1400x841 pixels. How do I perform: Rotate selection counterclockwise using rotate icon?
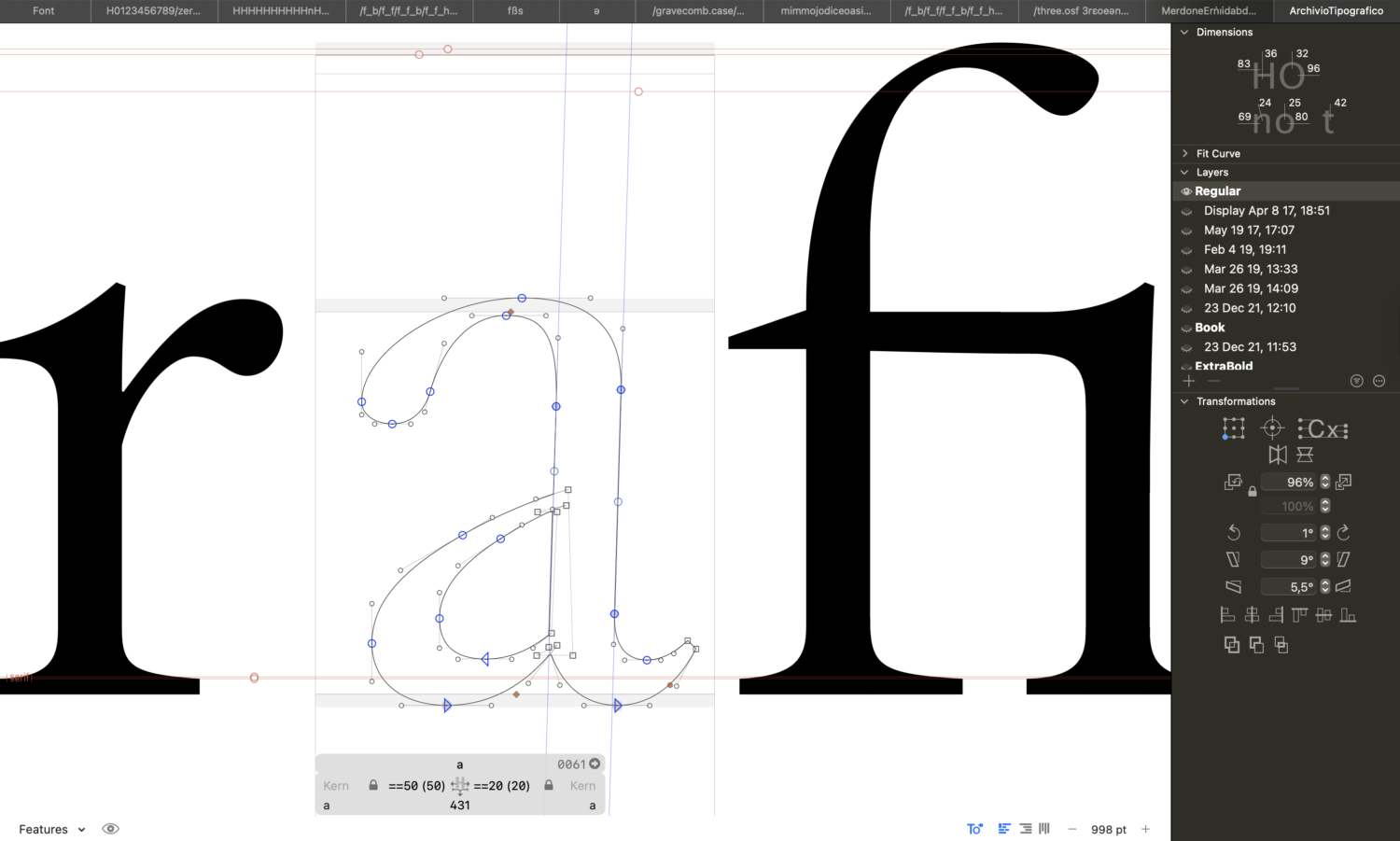1233,532
